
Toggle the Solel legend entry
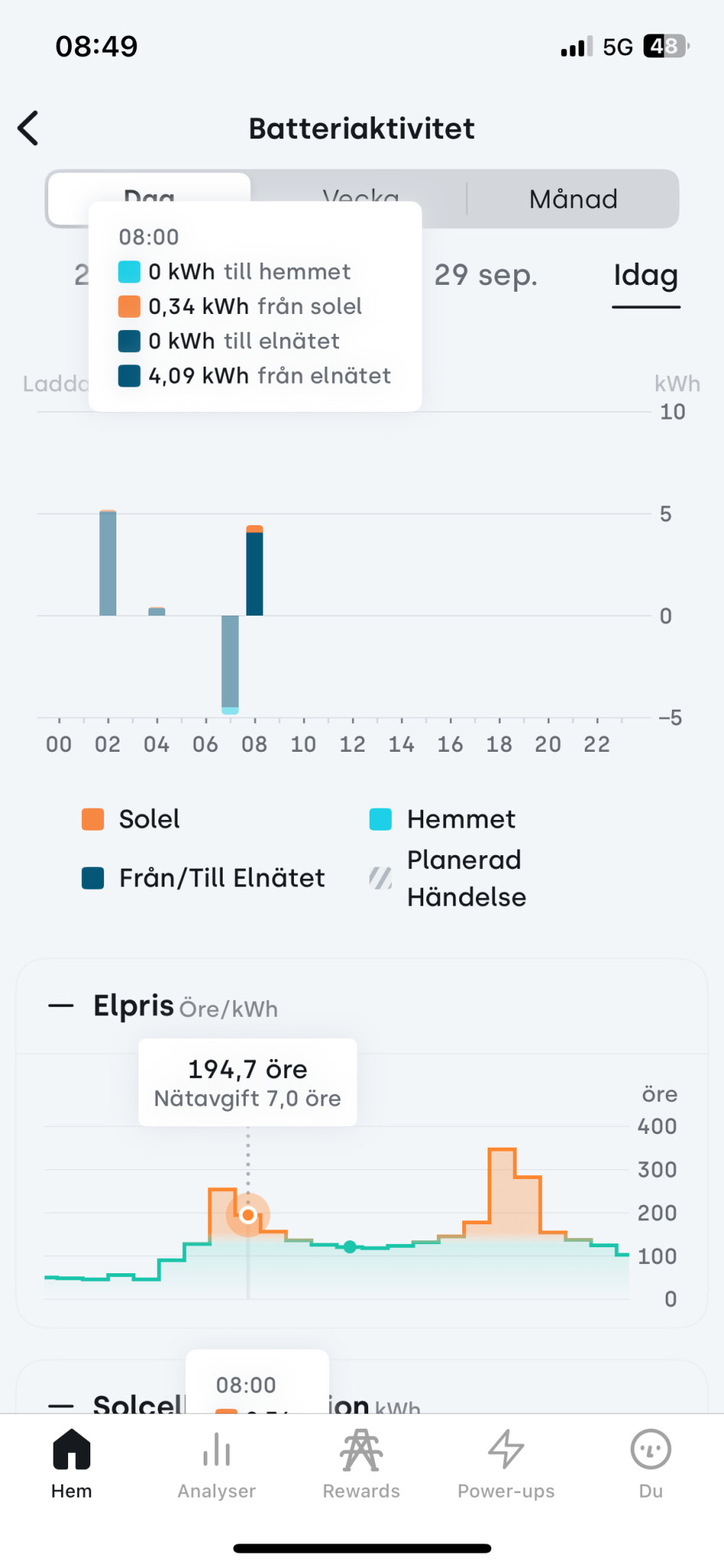131,819
